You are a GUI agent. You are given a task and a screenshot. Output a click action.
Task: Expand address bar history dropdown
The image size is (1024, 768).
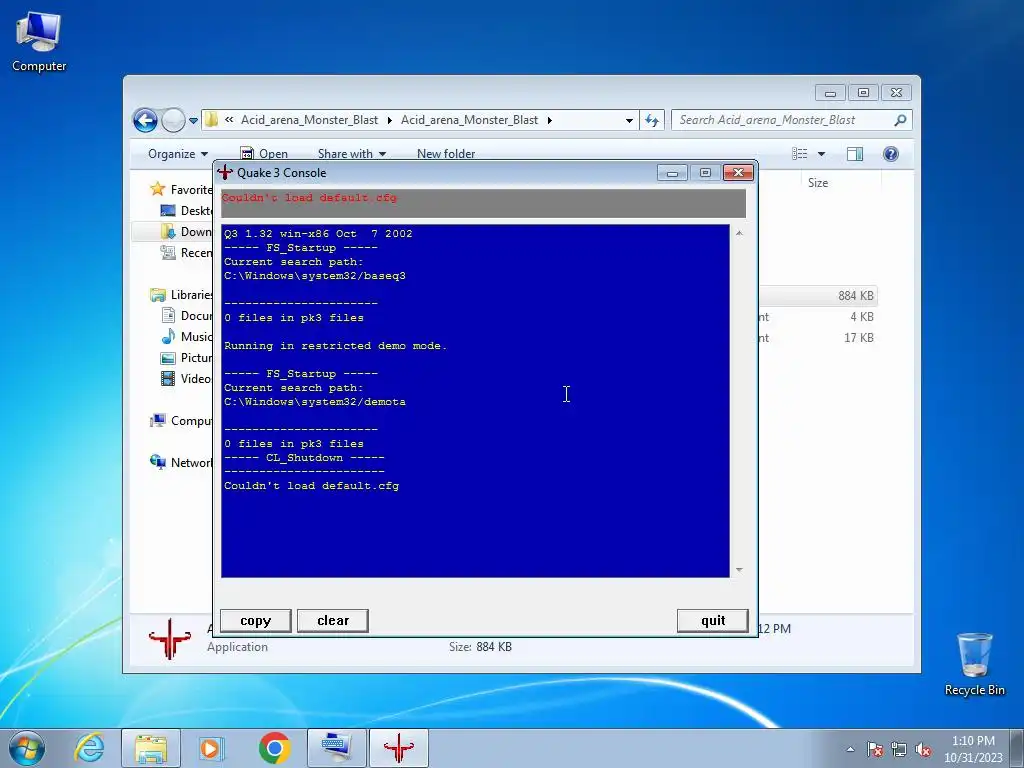pos(629,120)
